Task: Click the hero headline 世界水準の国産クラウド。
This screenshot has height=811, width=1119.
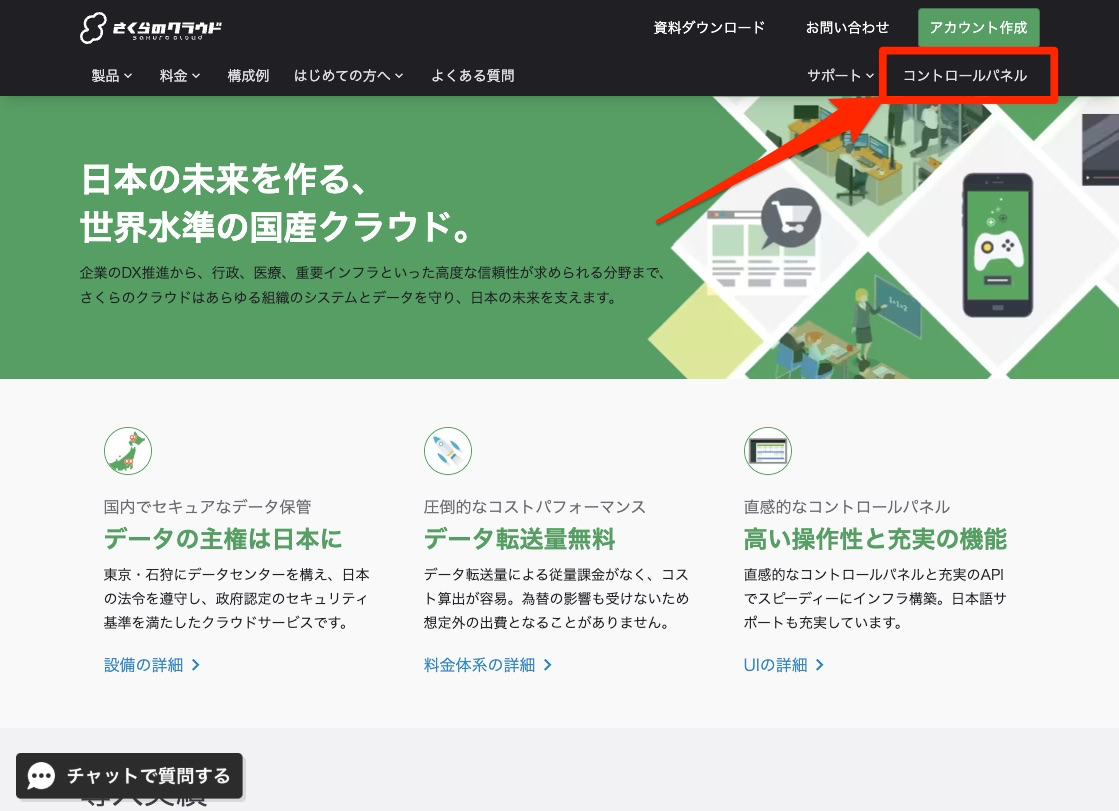Action: tap(275, 227)
